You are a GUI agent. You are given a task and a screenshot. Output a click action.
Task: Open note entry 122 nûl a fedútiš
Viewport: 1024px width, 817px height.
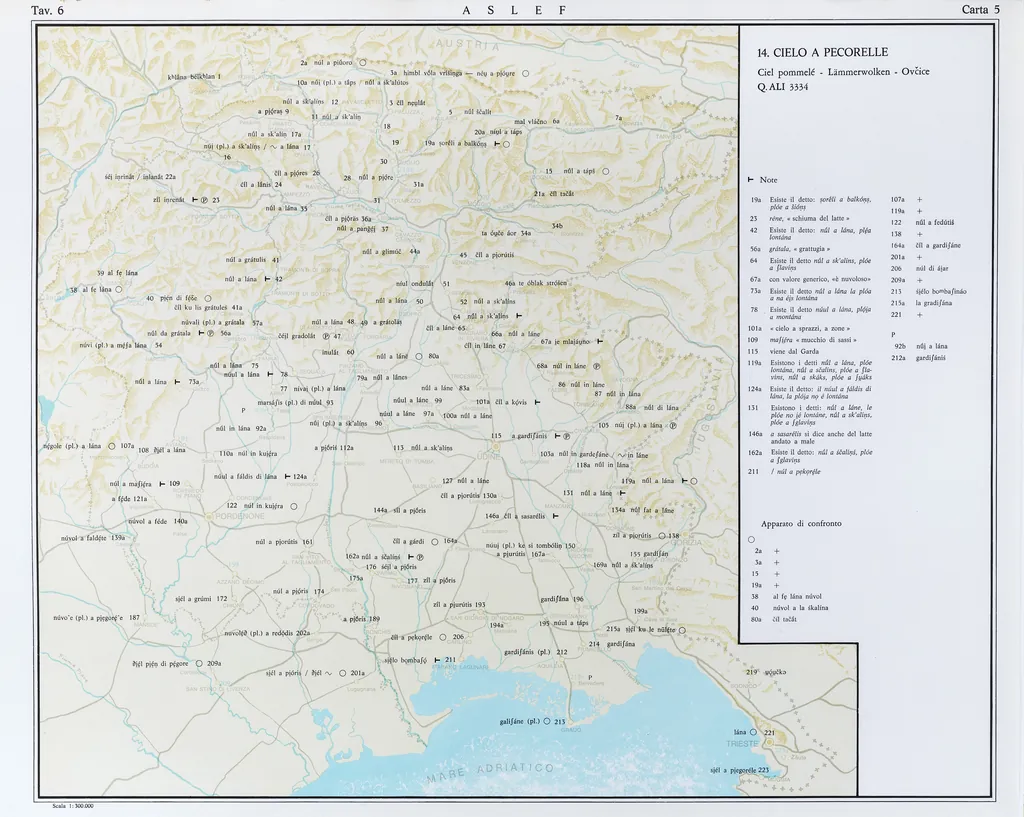[x=921, y=222]
